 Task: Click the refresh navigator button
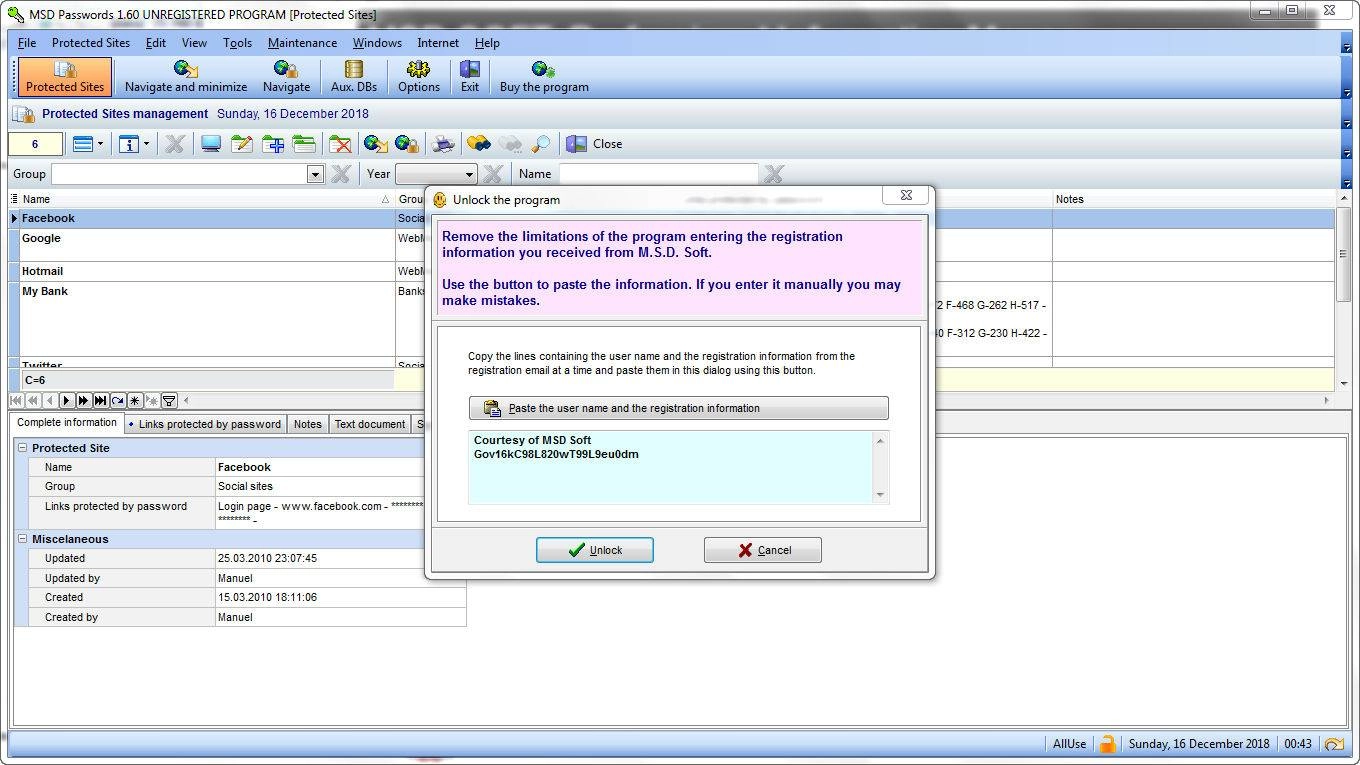click(117, 401)
